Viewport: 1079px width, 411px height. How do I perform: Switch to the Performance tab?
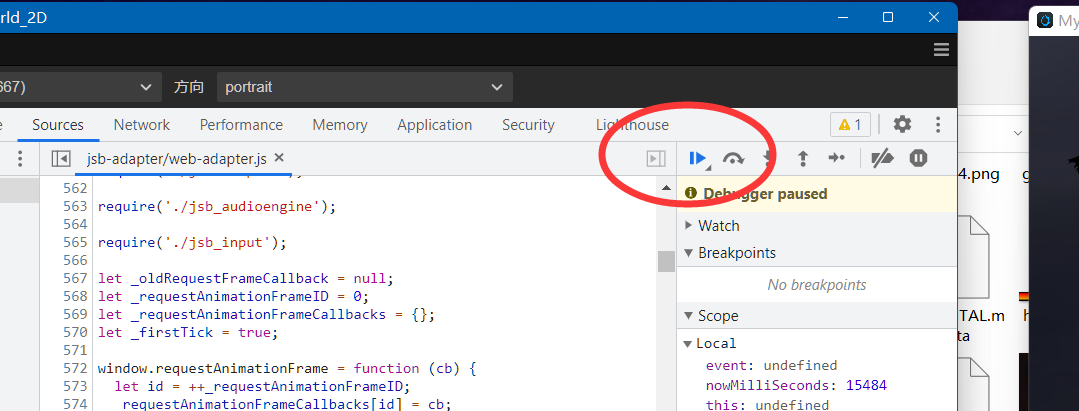pyautogui.click(x=241, y=125)
